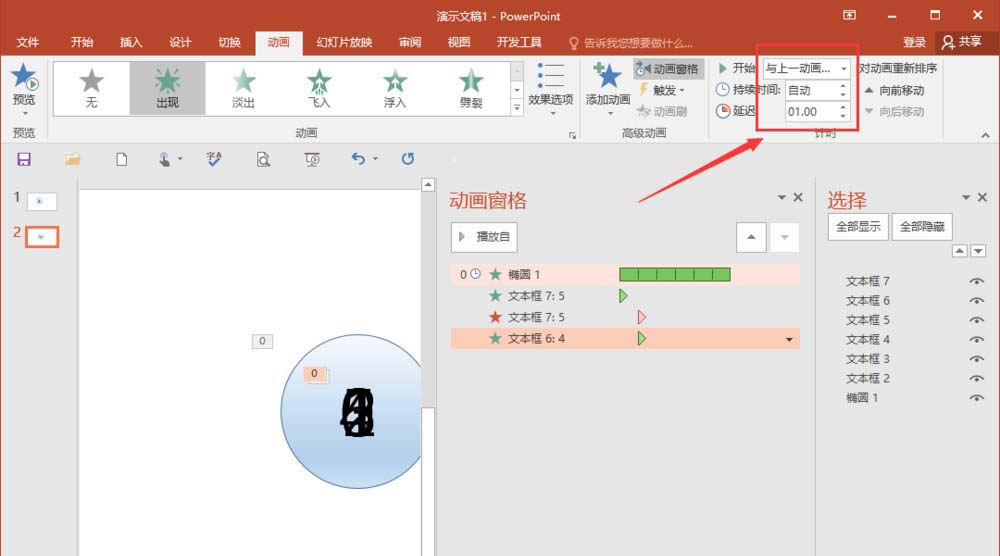The width and height of the screenshot is (1000, 556).
Task: Click the Preview animation star icon
Action: 24,77
